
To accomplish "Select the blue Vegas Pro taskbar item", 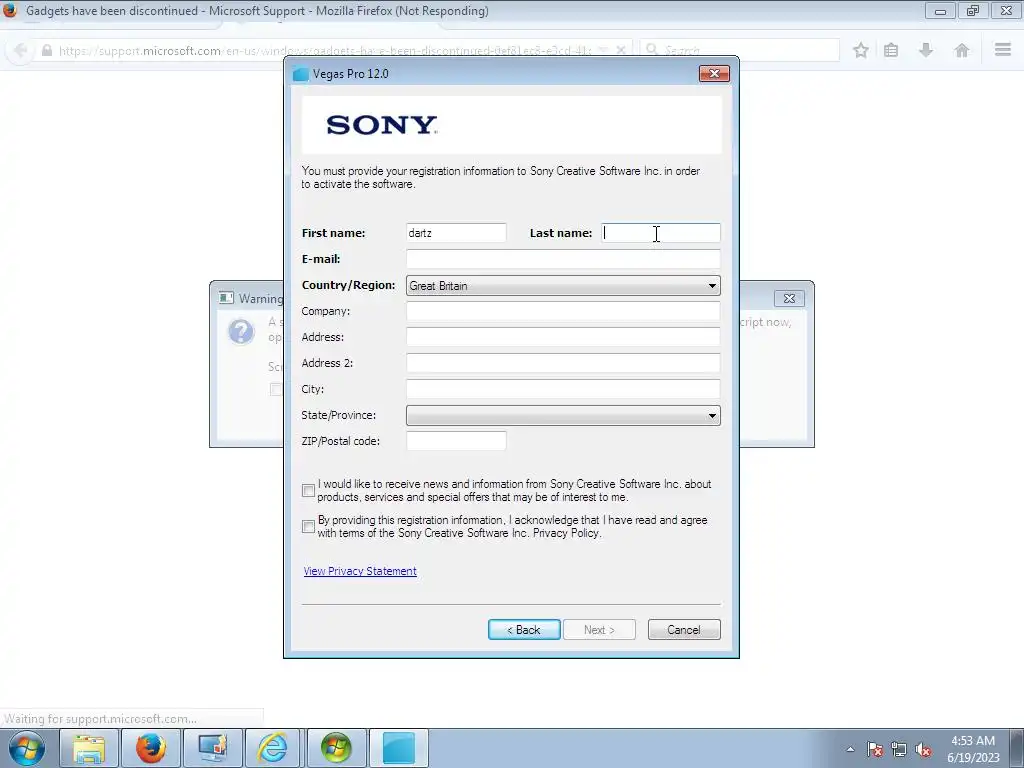I will point(398,748).
